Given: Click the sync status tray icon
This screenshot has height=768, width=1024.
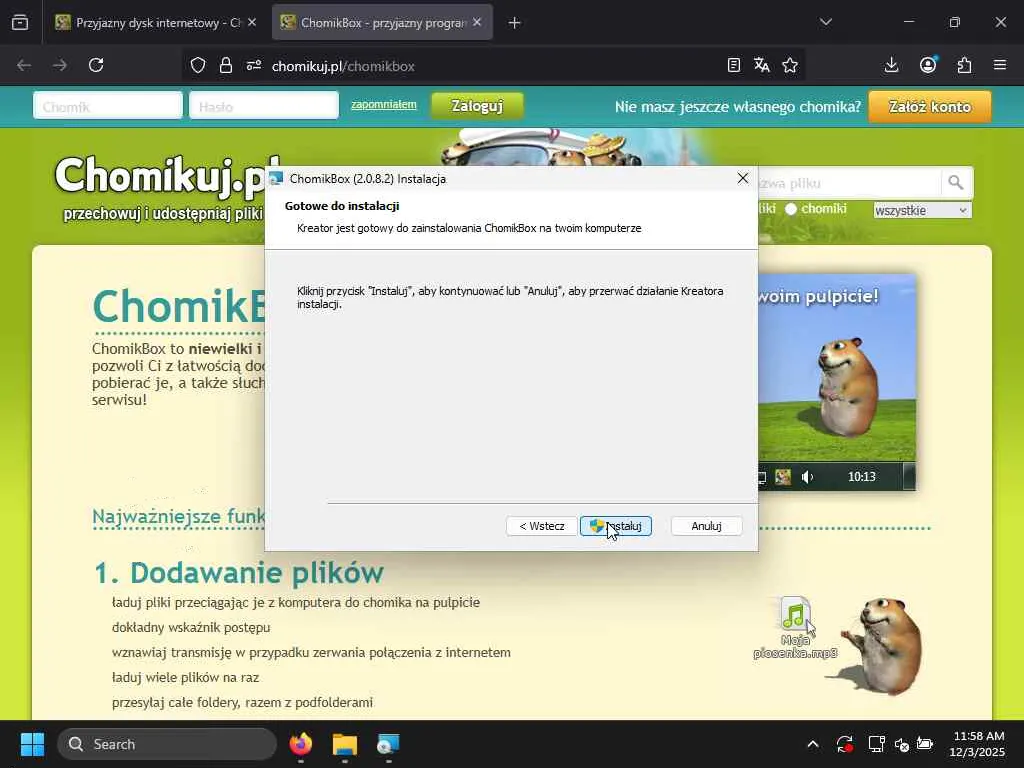Looking at the screenshot, I should click(844, 744).
